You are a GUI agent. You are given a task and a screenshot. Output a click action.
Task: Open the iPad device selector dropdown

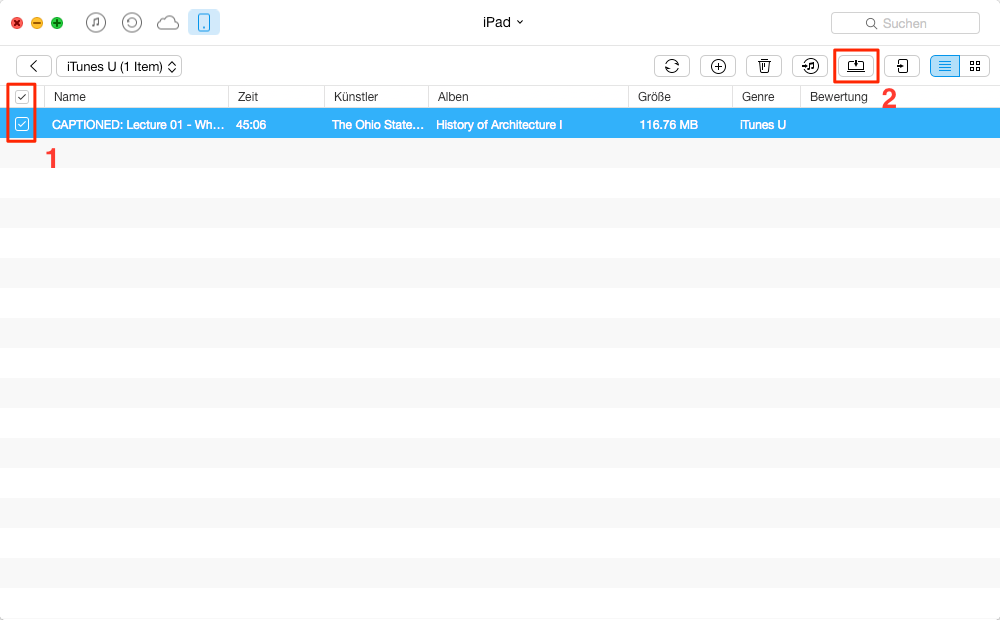pyautogui.click(x=503, y=22)
